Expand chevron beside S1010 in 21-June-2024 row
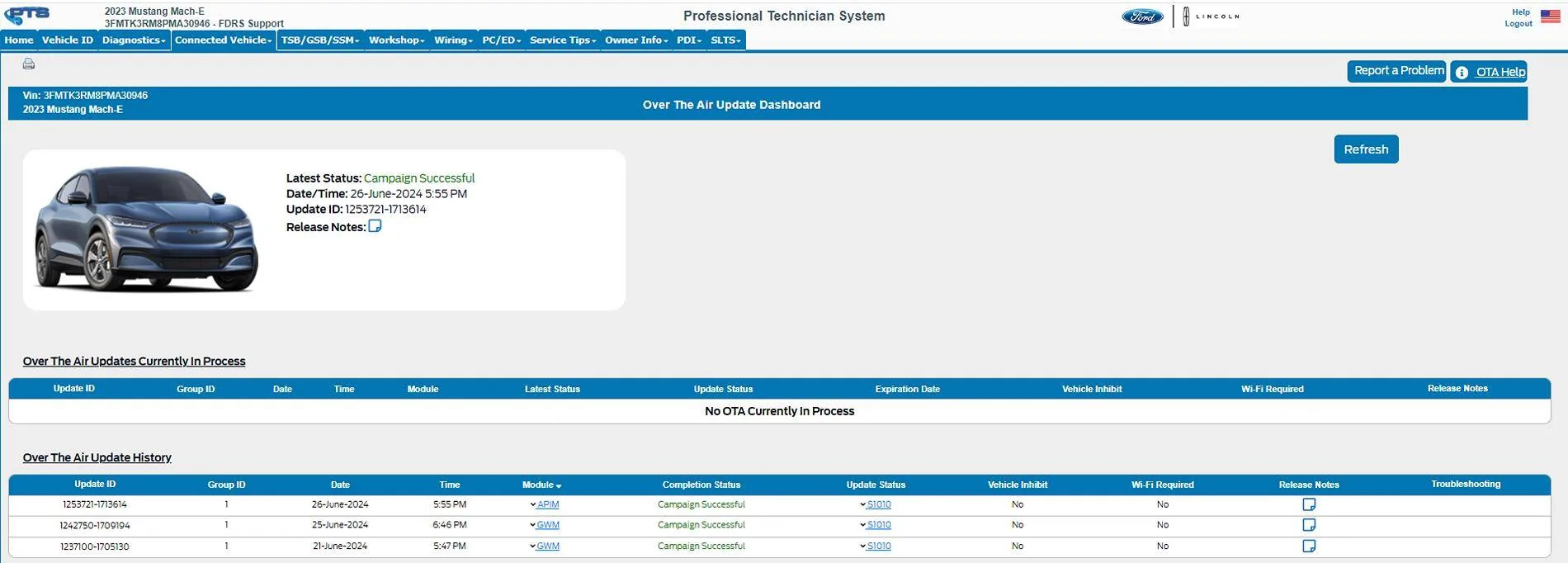Viewport: 1568px width, 563px height. tap(862, 546)
